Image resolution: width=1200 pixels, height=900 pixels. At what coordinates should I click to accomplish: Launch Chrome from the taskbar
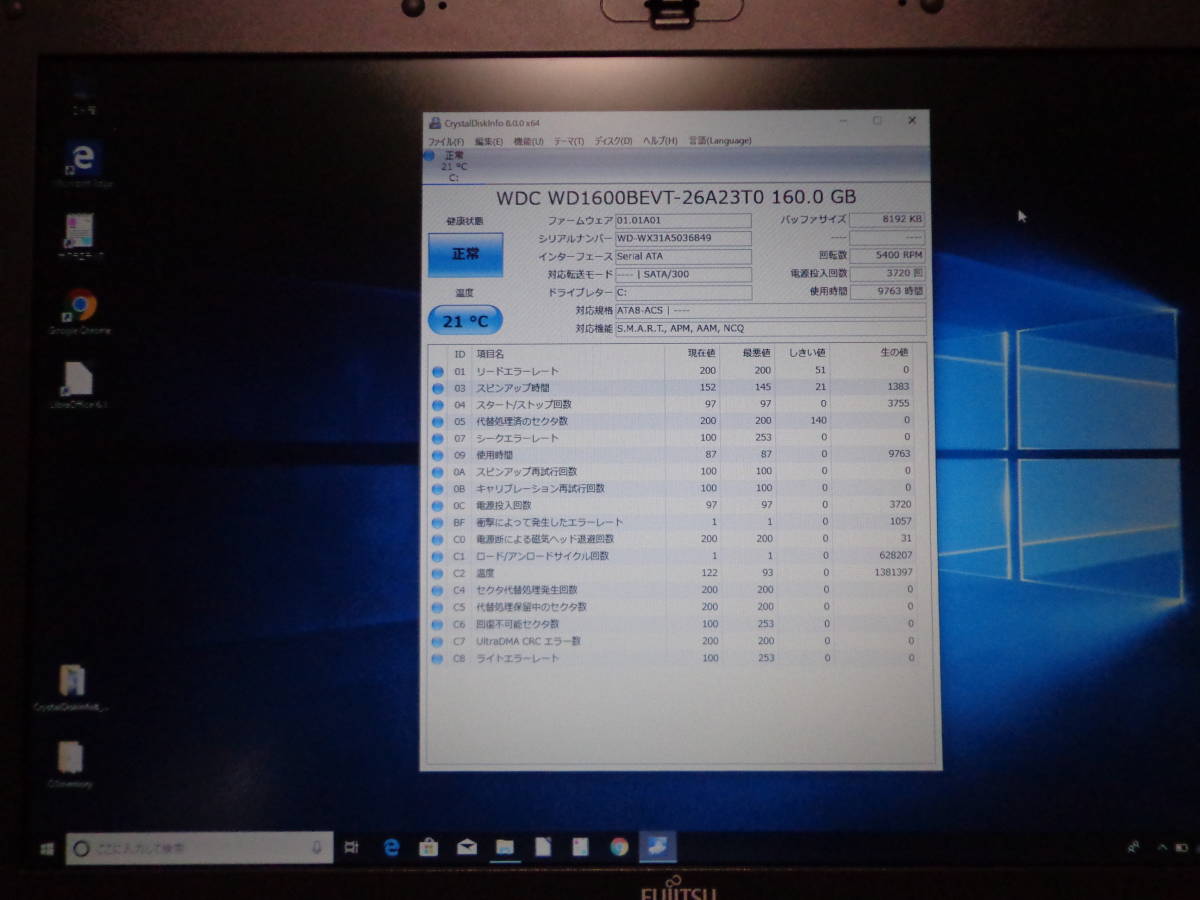619,847
